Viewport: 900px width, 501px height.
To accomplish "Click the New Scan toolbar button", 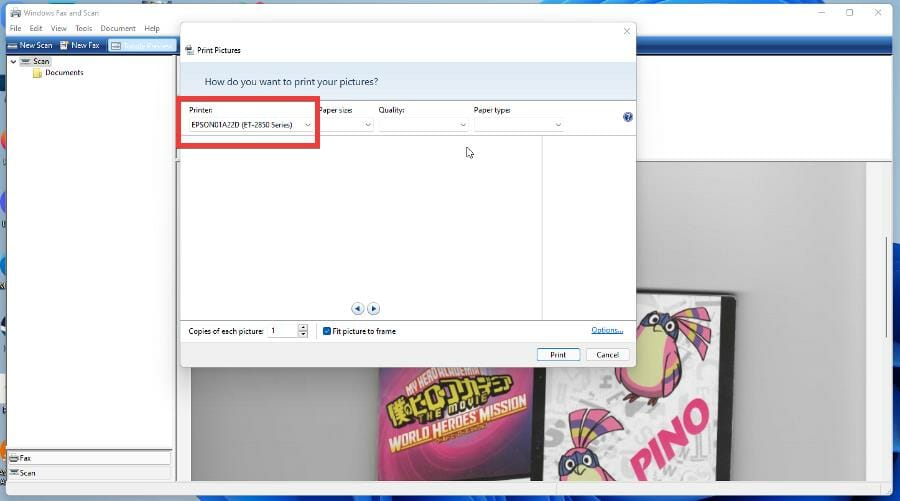I will 30,45.
